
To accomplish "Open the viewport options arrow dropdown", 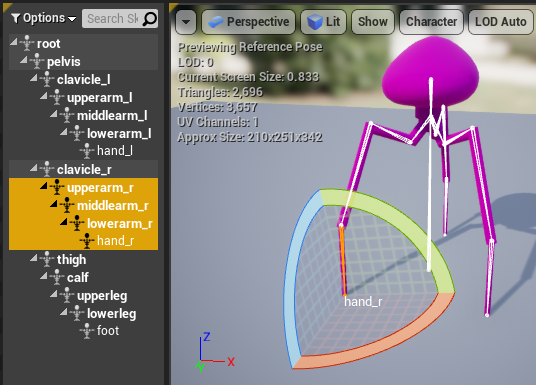I will (x=186, y=22).
